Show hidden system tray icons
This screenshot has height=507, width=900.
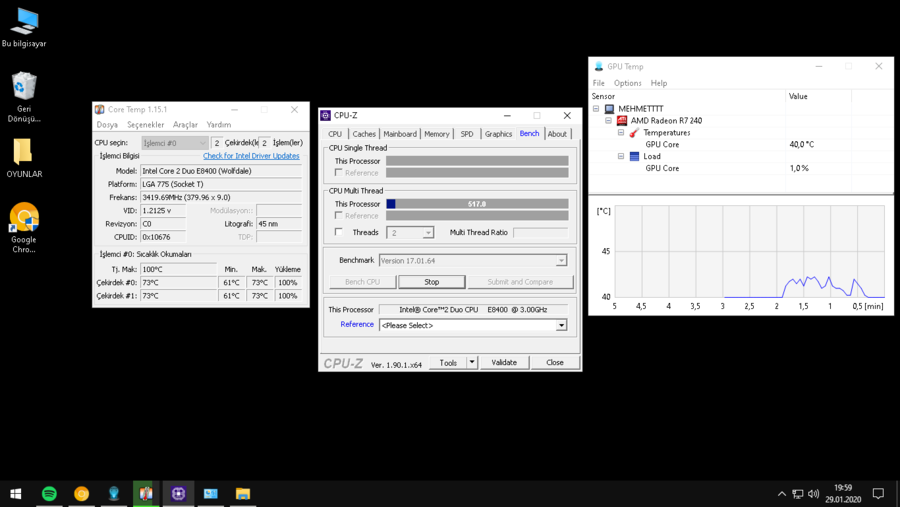tap(782, 494)
